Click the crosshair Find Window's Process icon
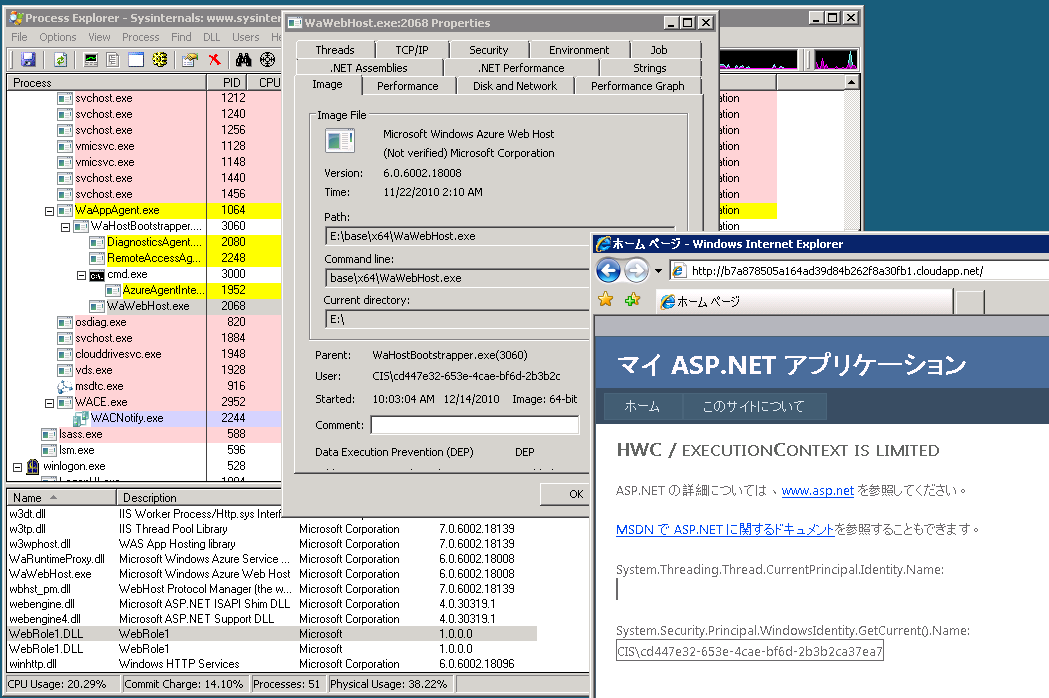Image resolution: width=1049 pixels, height=698 pixels. click(x=267, y=60)
